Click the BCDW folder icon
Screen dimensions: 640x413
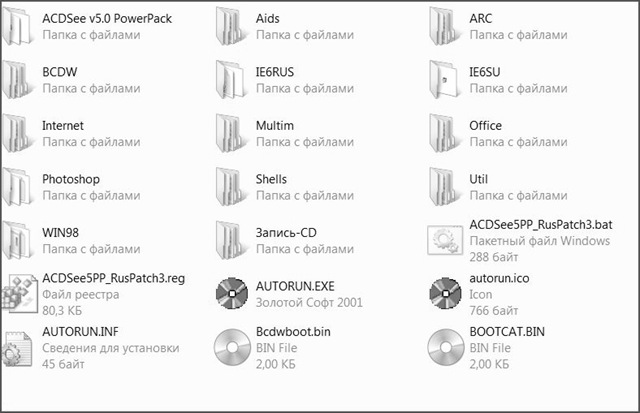pyautogui.click(x=18, y=80)
